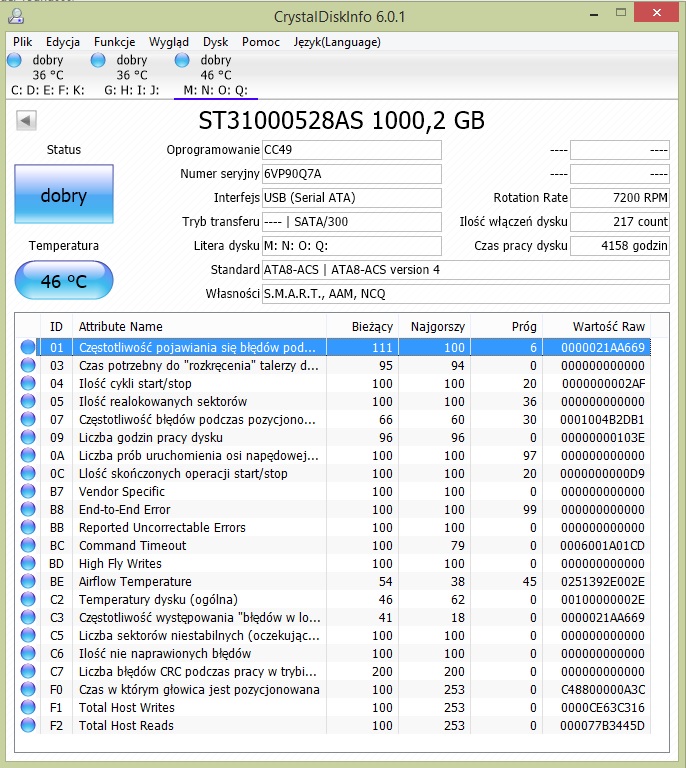686x768 pixels.
Task: Select 'Ilość nie naprawionych błędów' attribute name
Action: pos(165,654)
